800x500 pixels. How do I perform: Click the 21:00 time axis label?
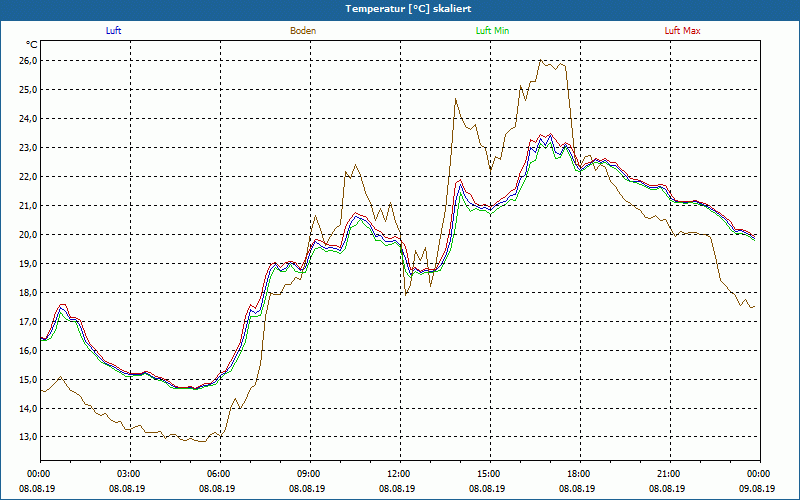pos(670,474)
